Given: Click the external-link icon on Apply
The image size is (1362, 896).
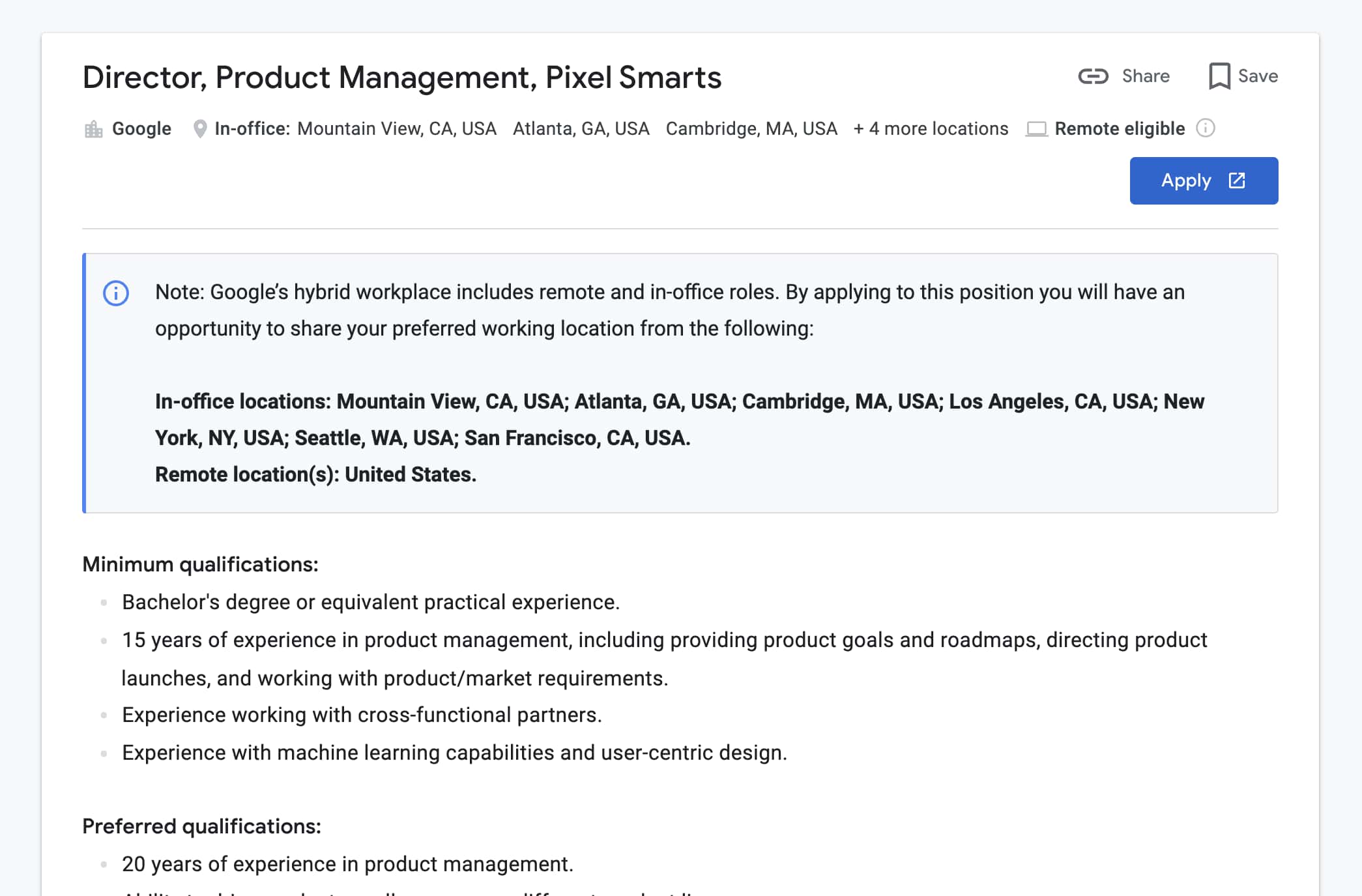Looking at the screenshot, I should [1236, 181].
